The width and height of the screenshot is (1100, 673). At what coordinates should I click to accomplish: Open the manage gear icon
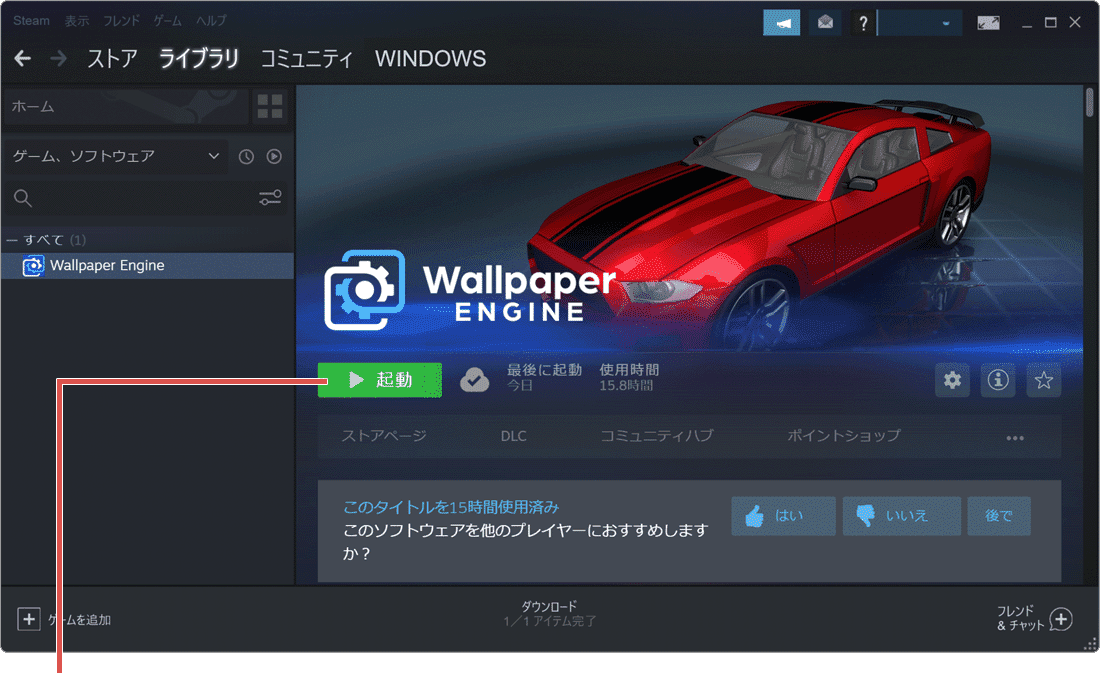pyautogui.click(x=952, y=380)
